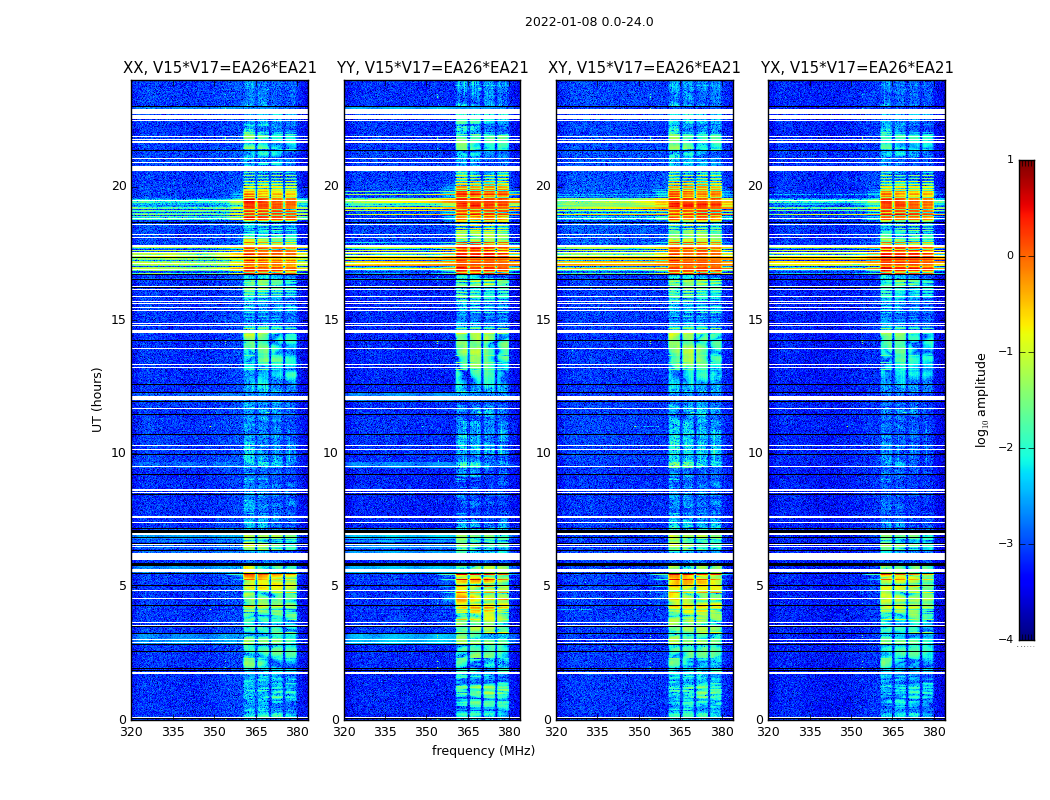
Task: Select the 'YY, V15*V17=EA26*EA21' panel title
Action: (x=432, y=68)
